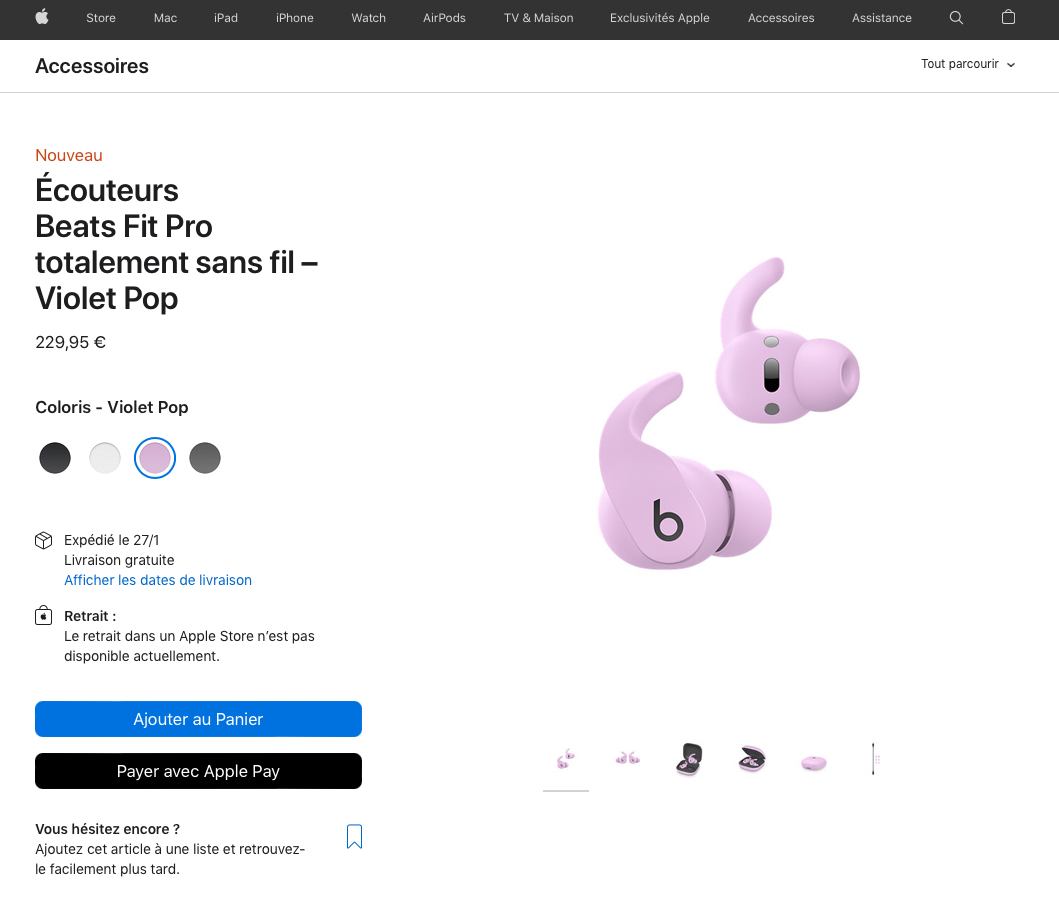
Task: Click the bookmark save-to-list icon
Action: coord(354,837)
